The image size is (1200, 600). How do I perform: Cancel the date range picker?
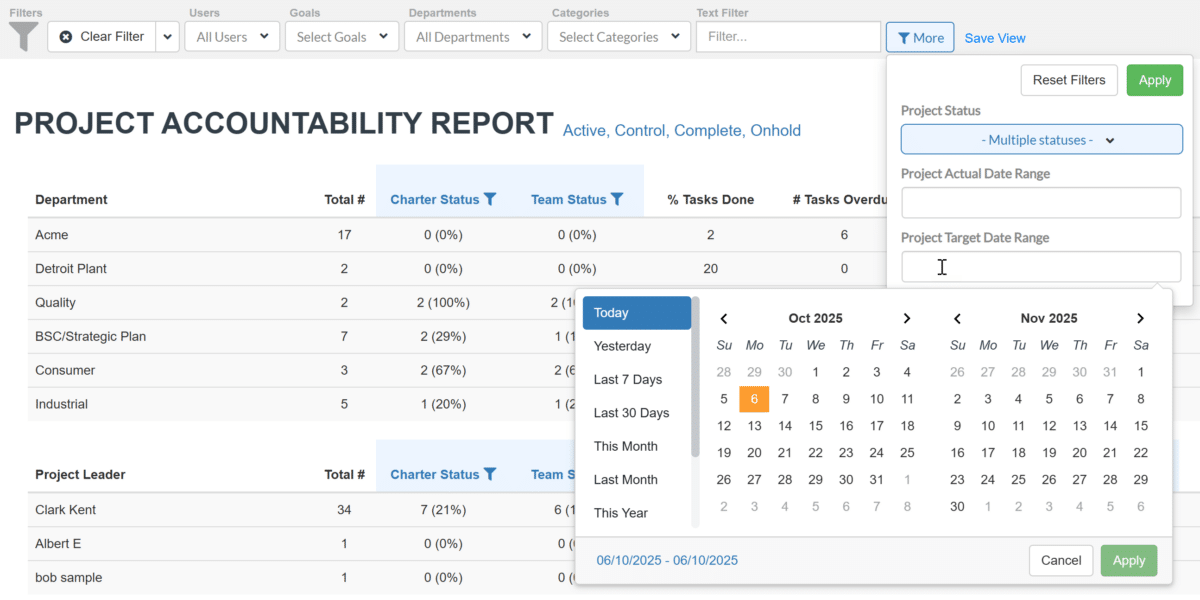point(1060,561)
